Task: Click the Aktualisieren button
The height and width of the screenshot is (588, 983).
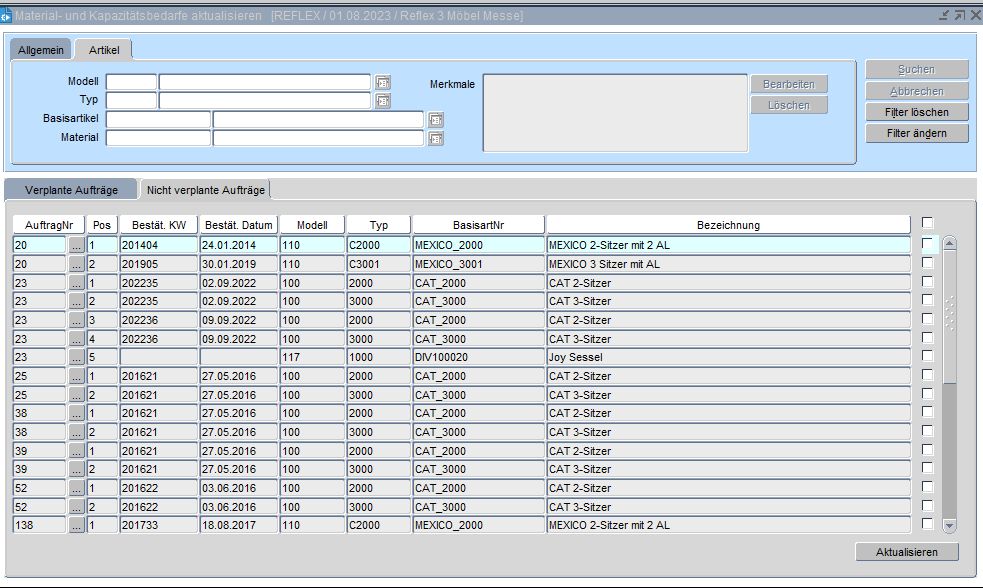Action: point(907,552)
